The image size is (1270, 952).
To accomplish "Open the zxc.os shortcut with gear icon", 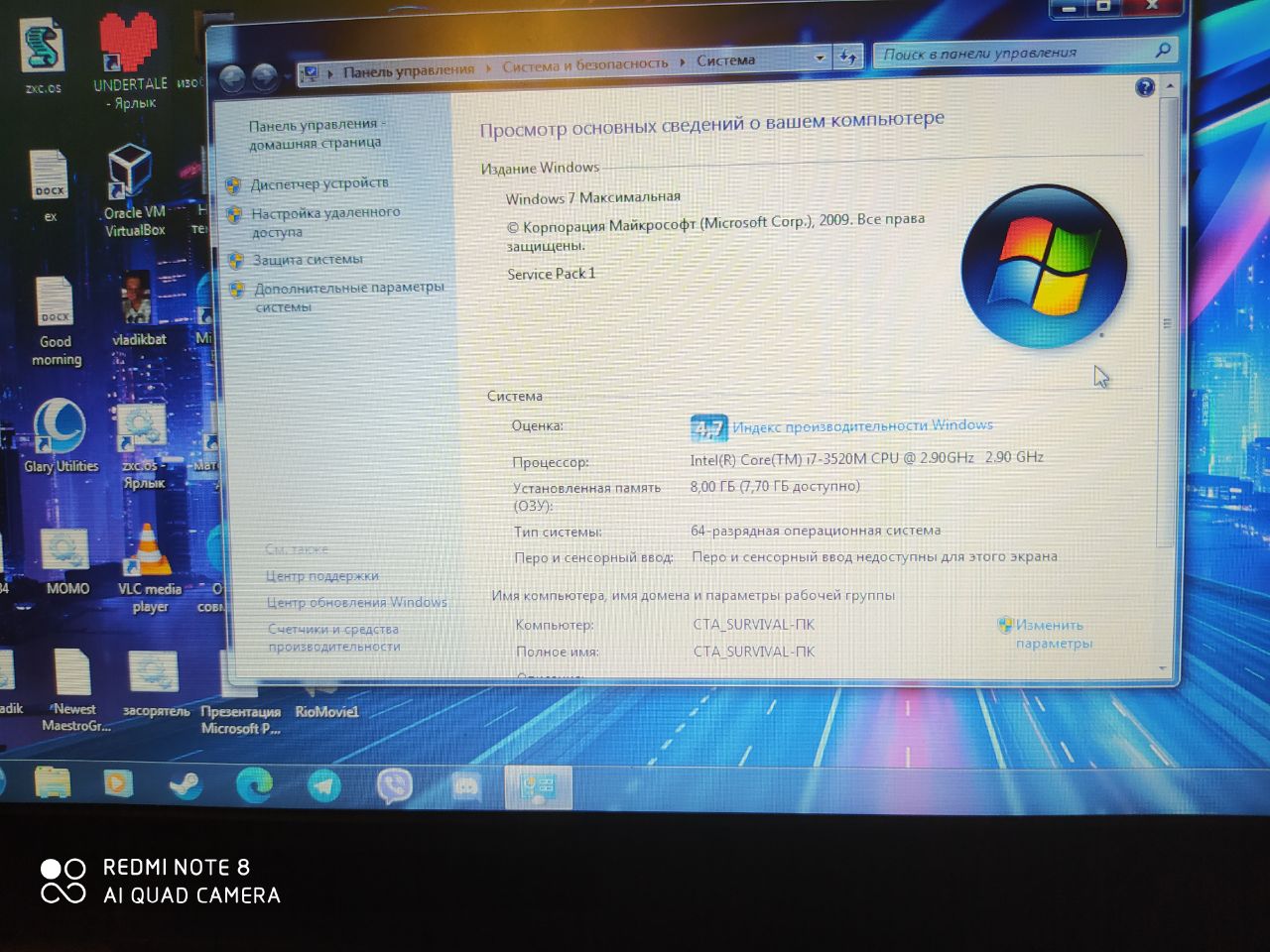I will [x=144, y=448].
